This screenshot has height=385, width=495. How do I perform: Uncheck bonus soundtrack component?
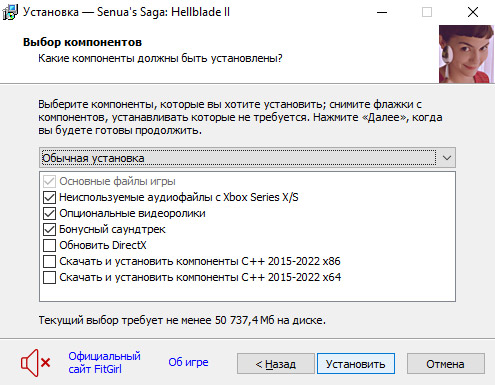(49, 229)
